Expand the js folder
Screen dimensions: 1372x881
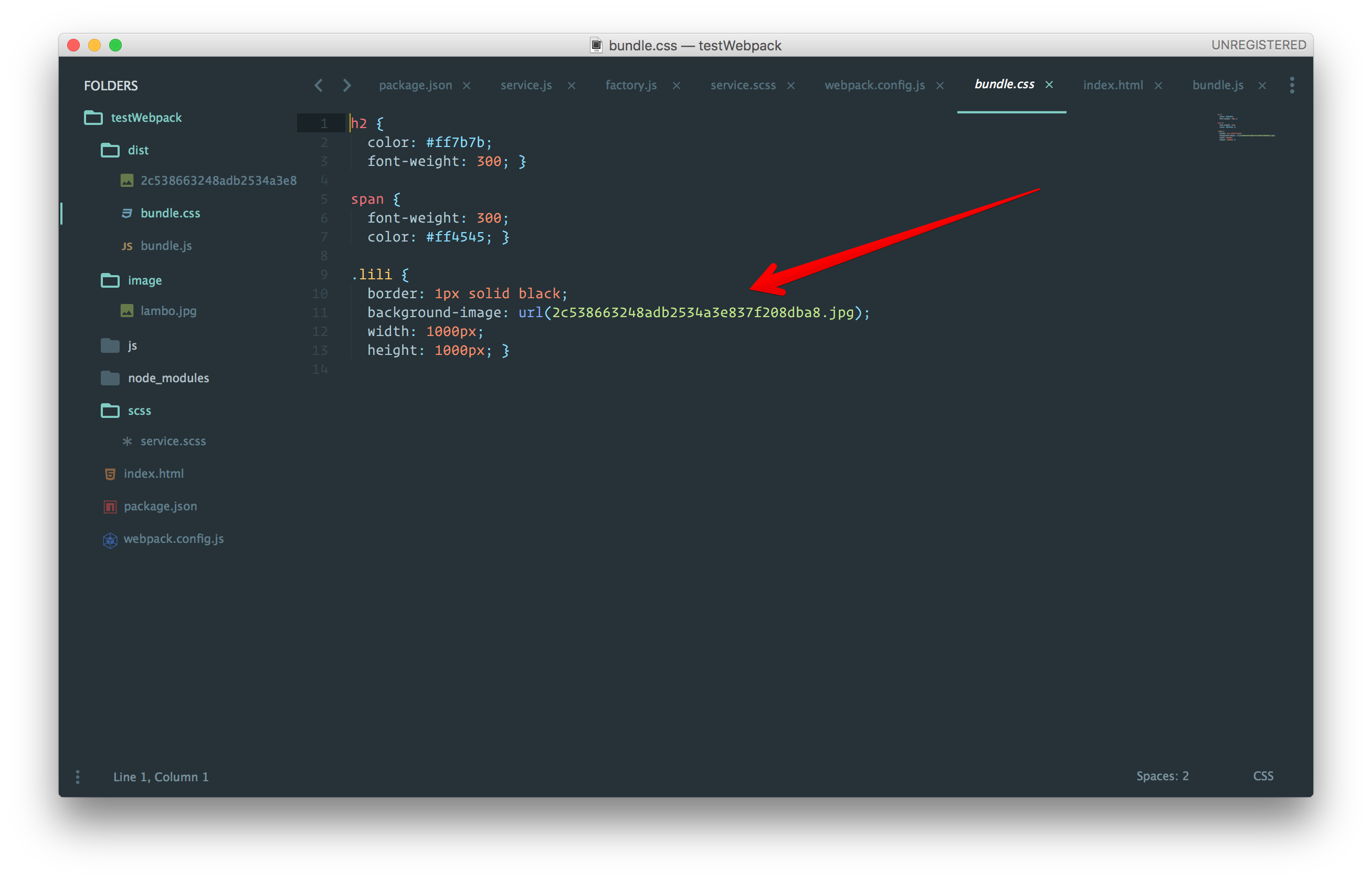pyautogui.click(x=110, y=345)
